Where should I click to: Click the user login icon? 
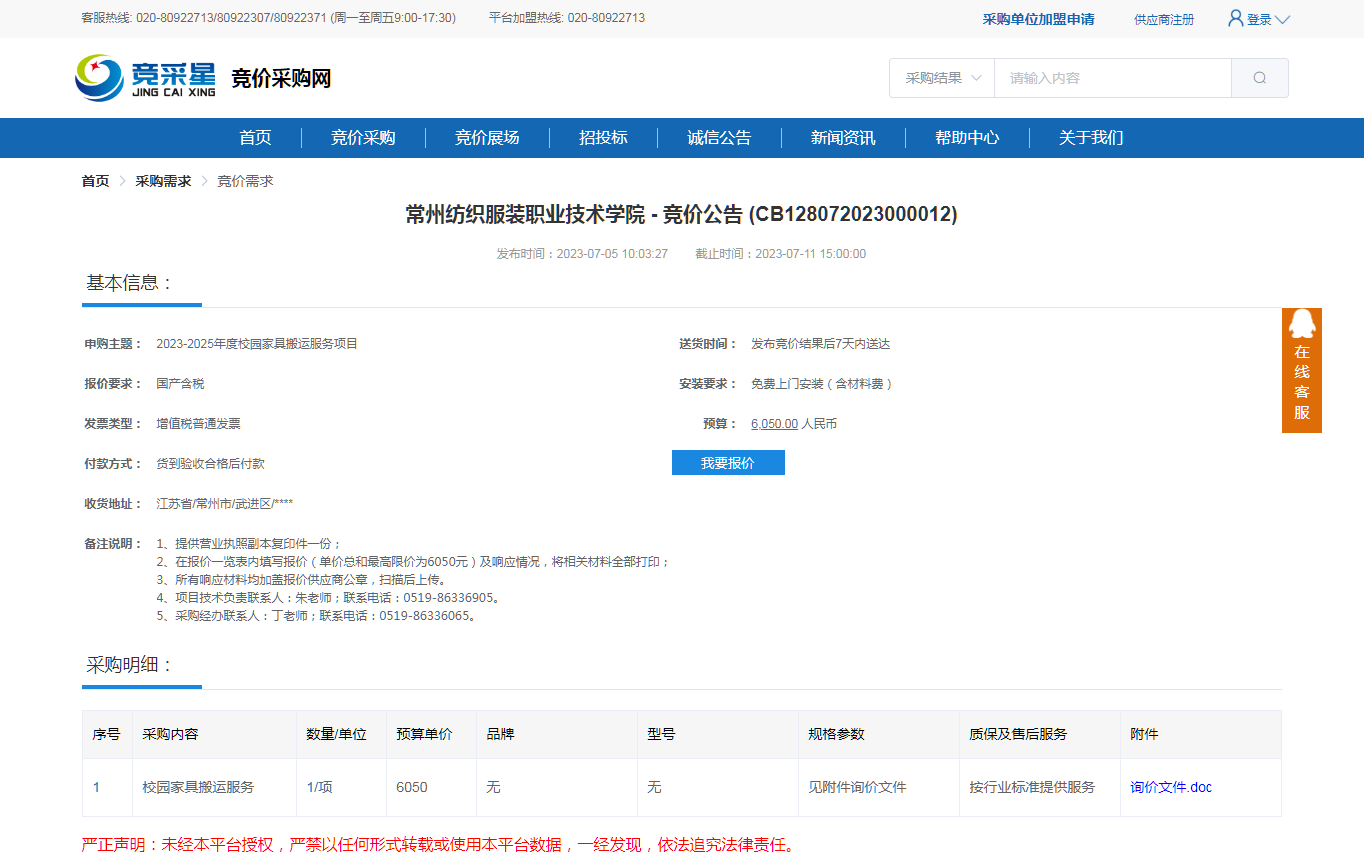pyautogui.click(x=1235, y=19)
